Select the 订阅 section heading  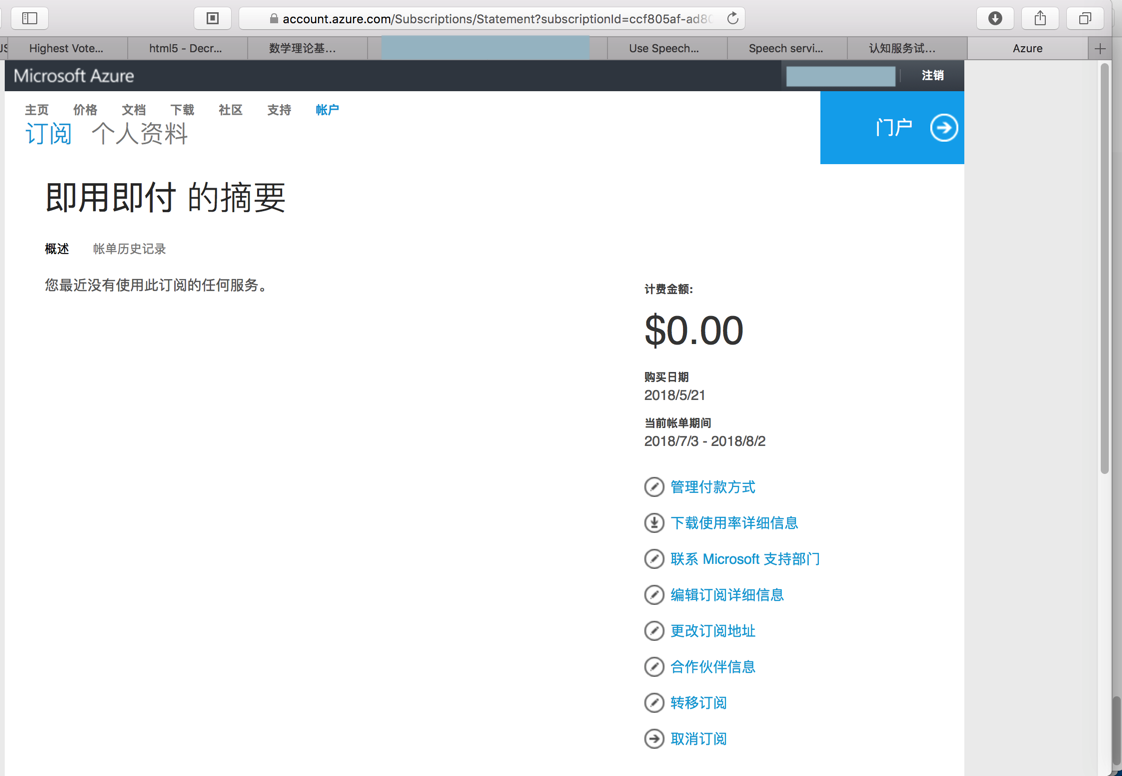[49, 134]
